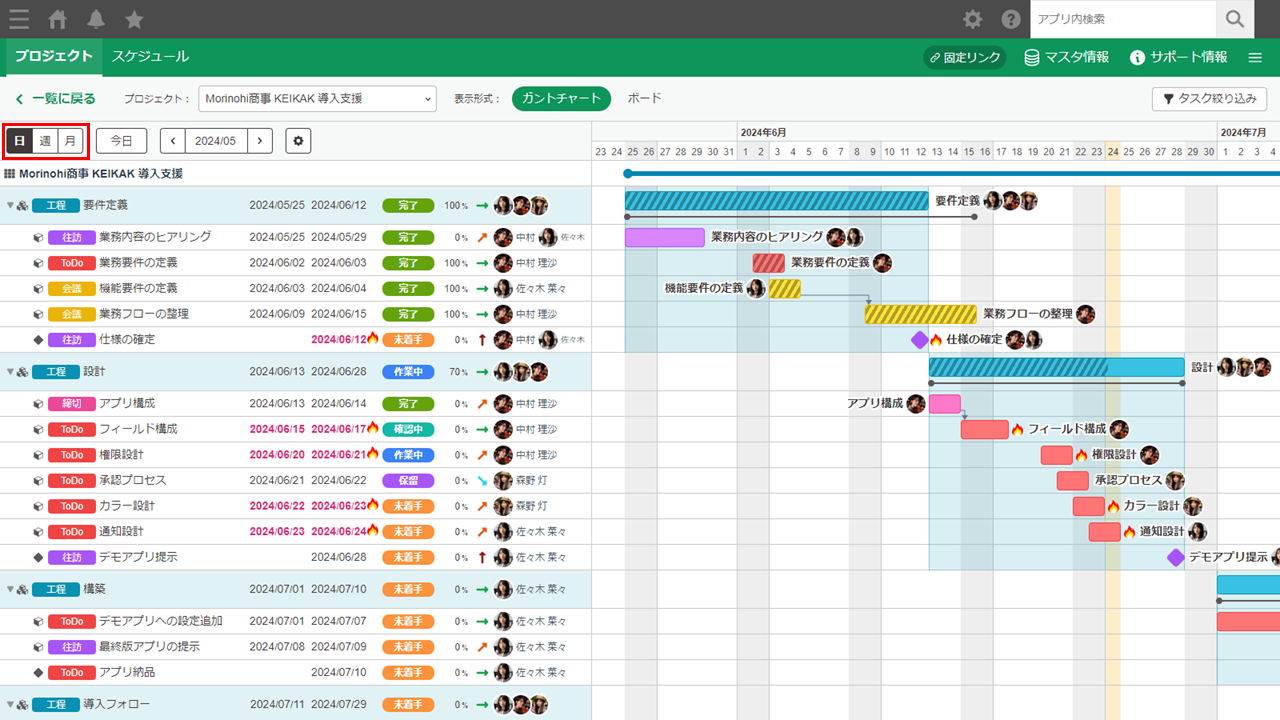The image size is (1280, 720).
Task: Switch display format to ボード
Action: coord(644,99)
